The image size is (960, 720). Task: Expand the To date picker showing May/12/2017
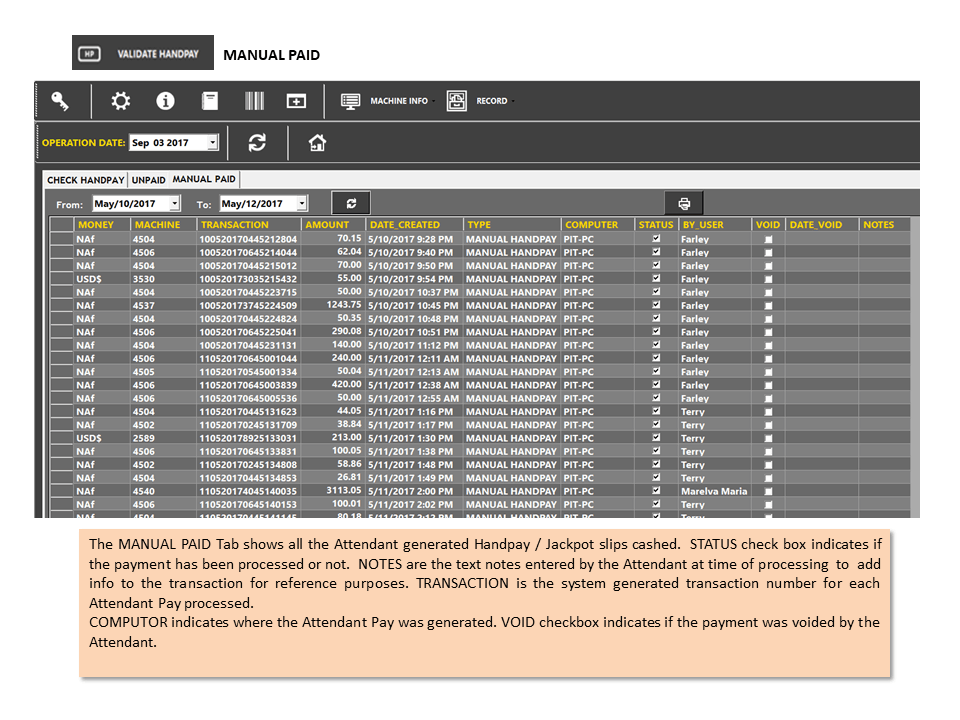[302, 203]
